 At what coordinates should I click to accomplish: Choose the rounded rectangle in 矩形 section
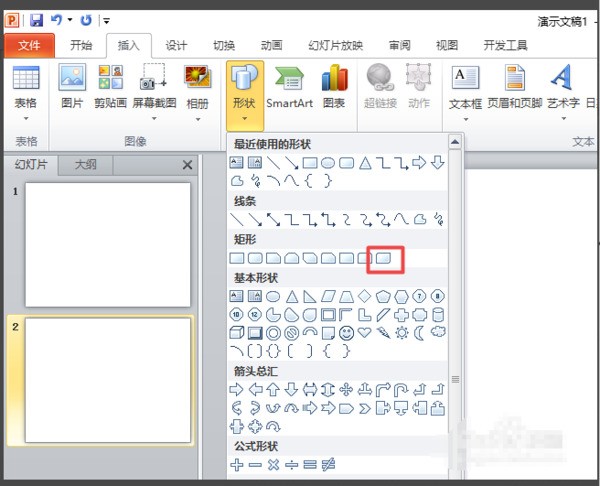255,258
